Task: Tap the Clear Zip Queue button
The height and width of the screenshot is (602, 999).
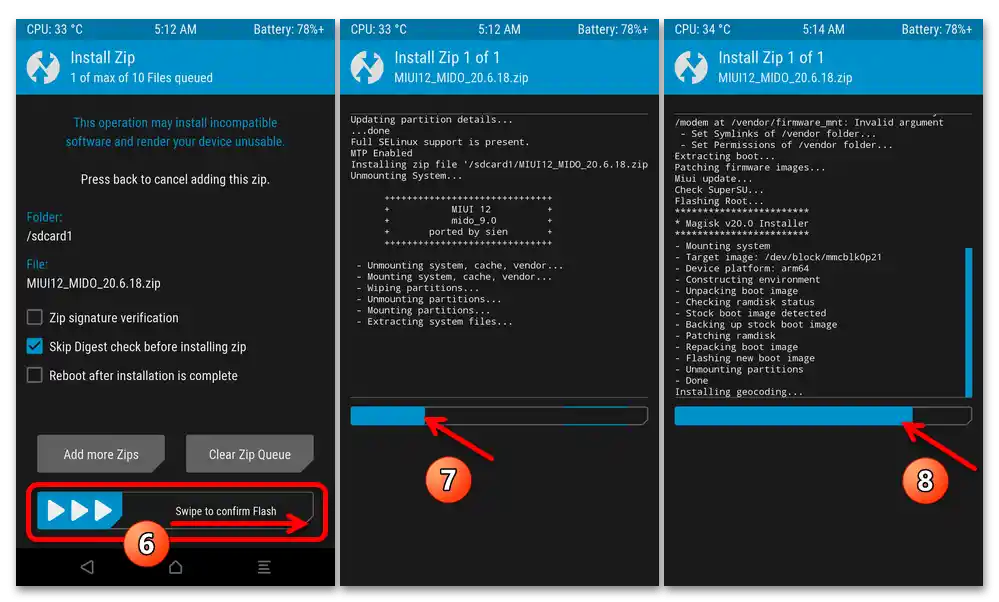Action: click(250, 454)
